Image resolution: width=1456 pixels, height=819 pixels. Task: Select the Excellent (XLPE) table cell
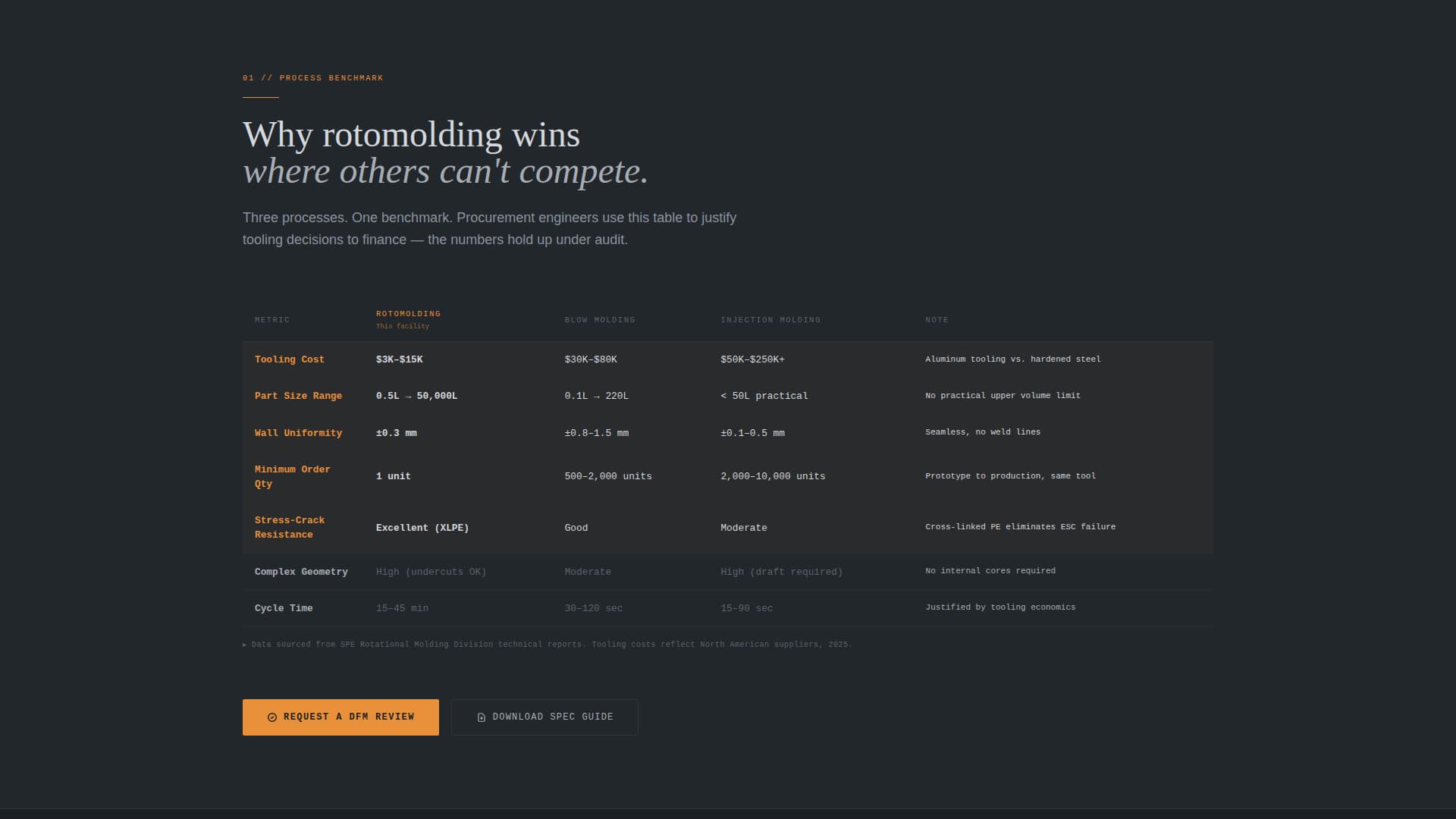422,527
